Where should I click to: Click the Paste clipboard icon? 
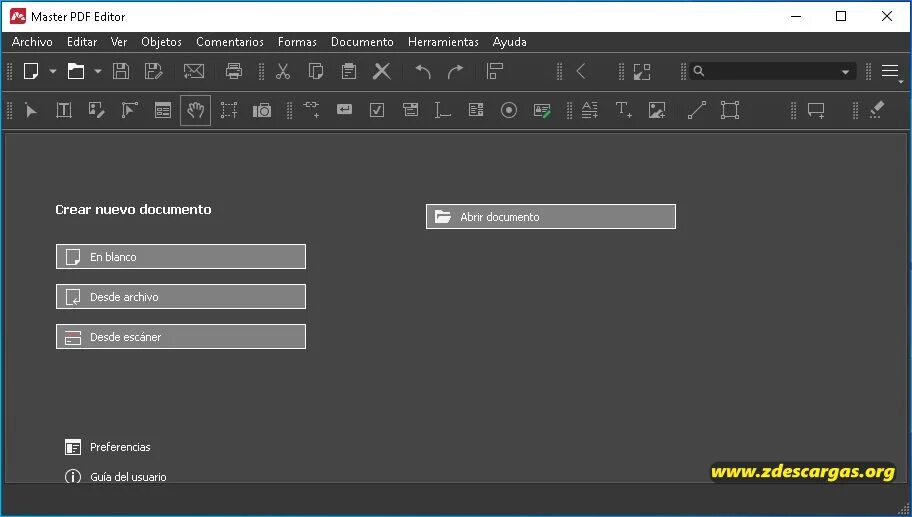(348, 72)
